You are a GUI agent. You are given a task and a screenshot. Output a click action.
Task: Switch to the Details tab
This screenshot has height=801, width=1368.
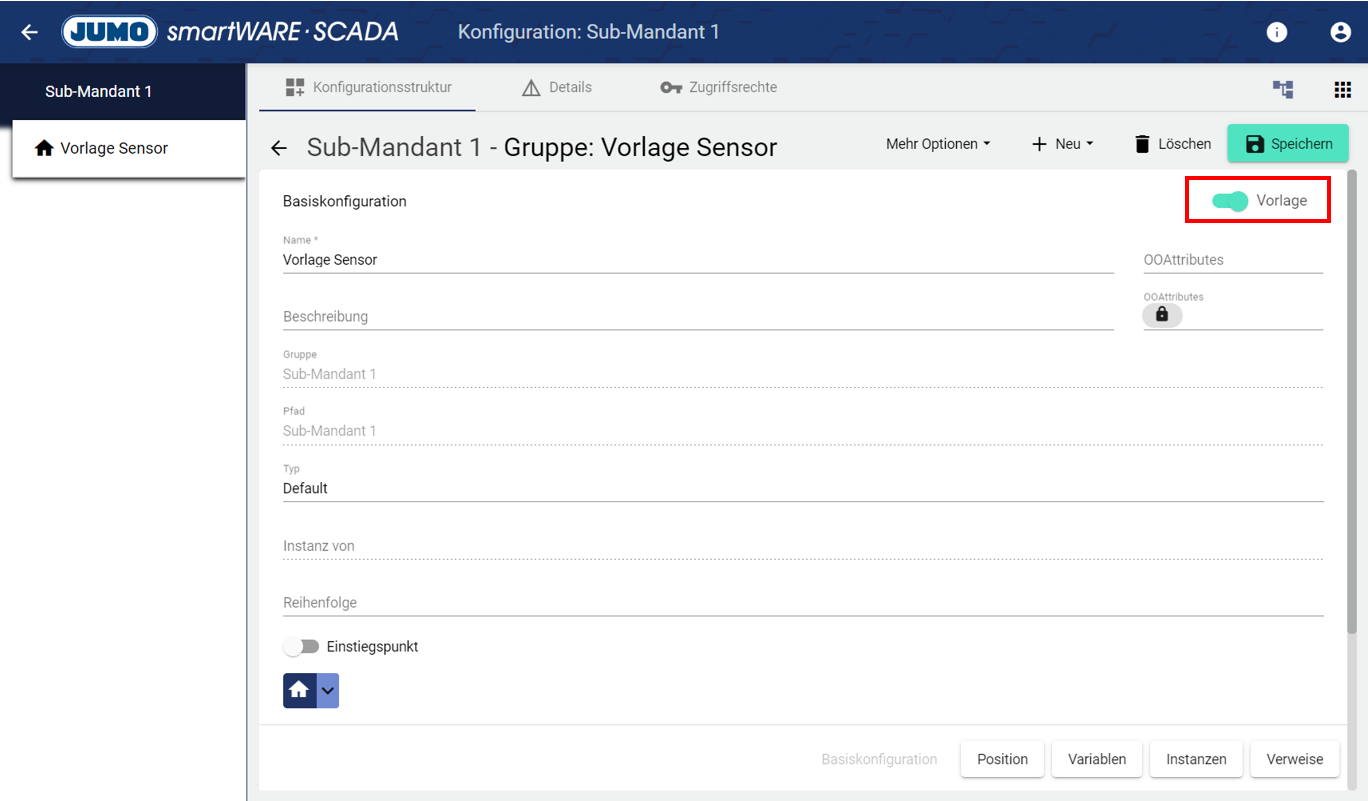pos(557,88)
